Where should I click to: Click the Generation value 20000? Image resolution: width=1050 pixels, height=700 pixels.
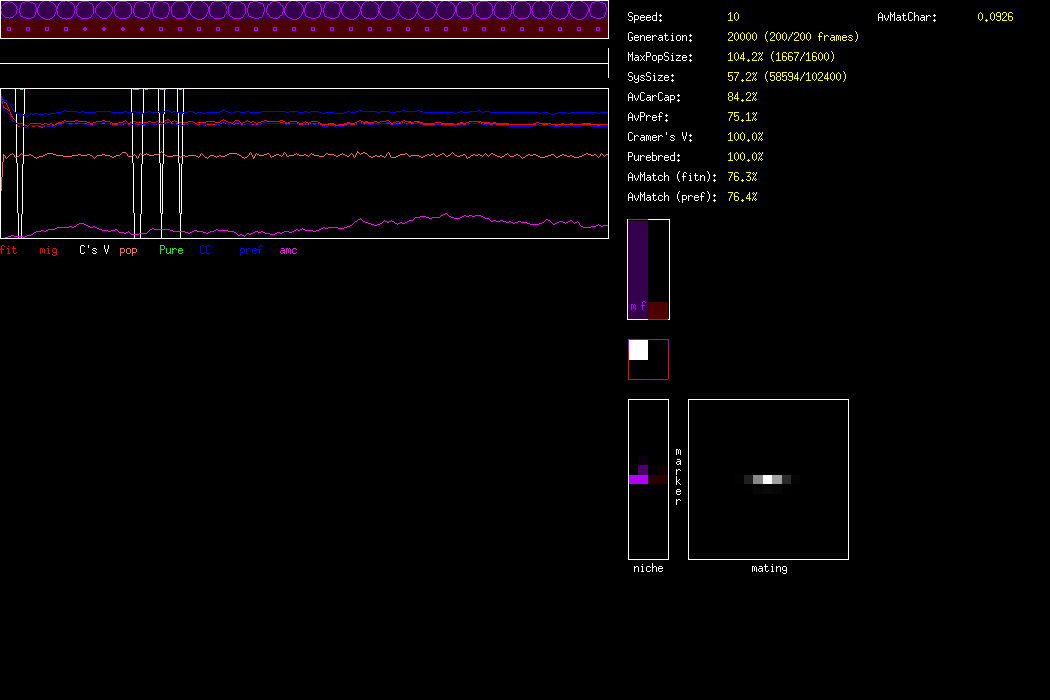pos(742,37)
